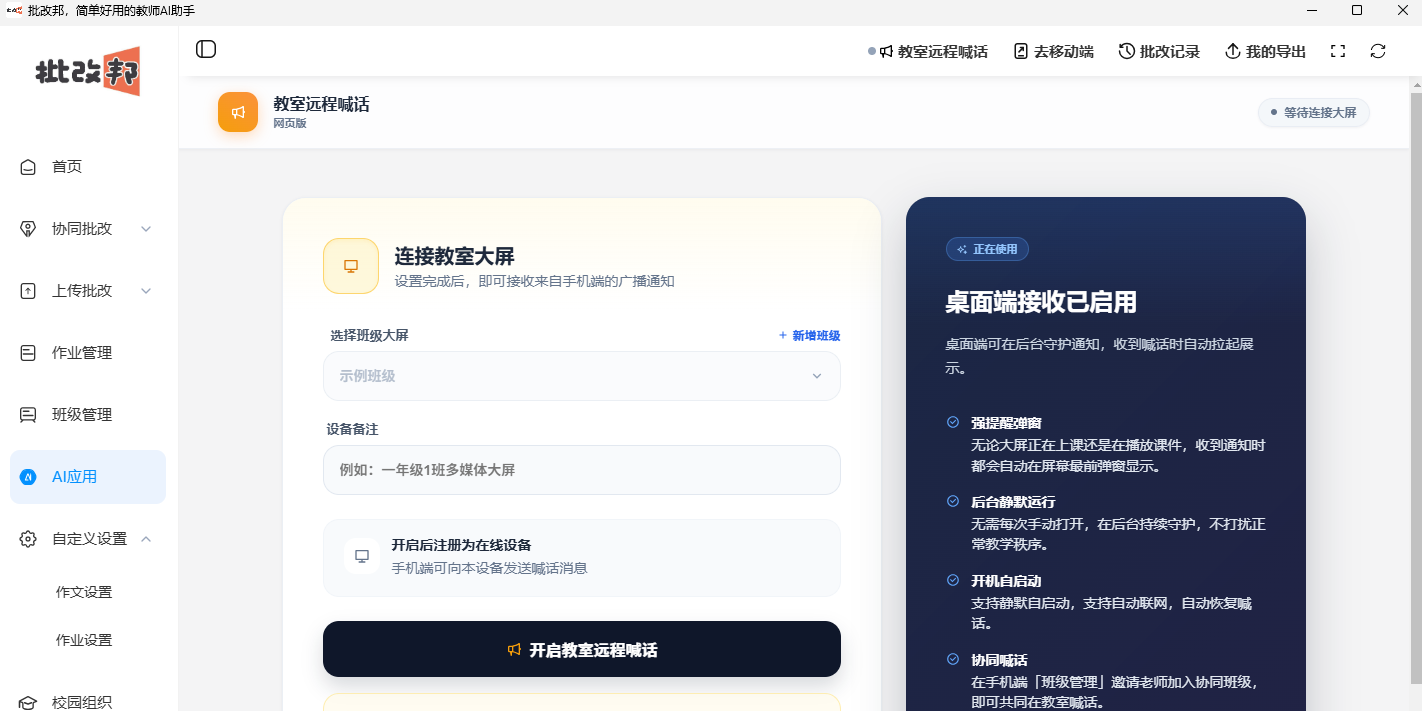
Task: Click the vertical page scrollbar
Action: click(1416, 390)
